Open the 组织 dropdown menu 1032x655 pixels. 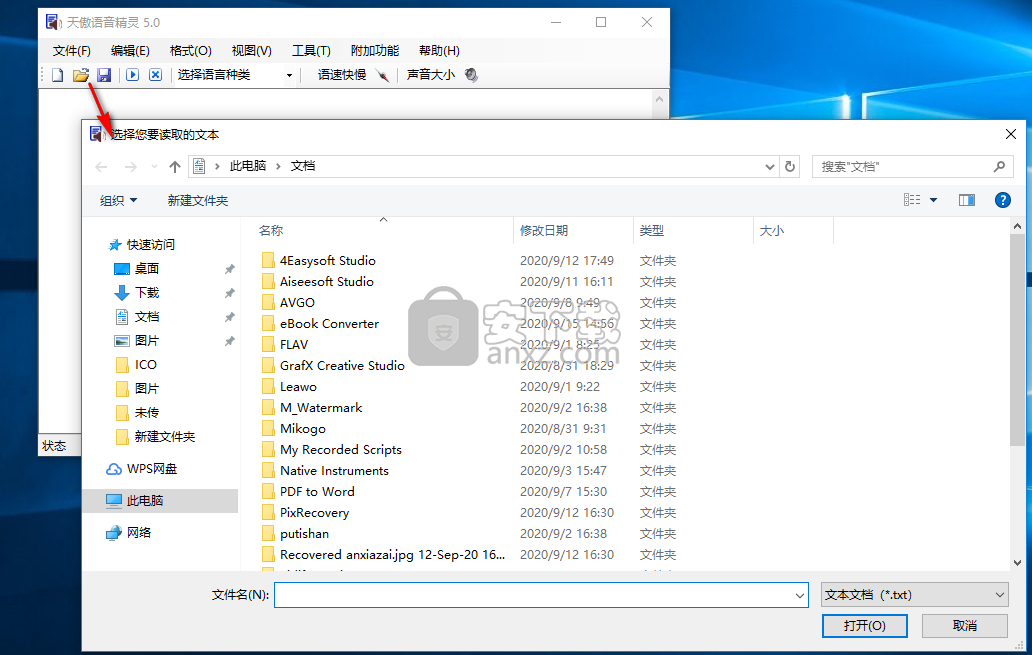click(x=118, y=200)
